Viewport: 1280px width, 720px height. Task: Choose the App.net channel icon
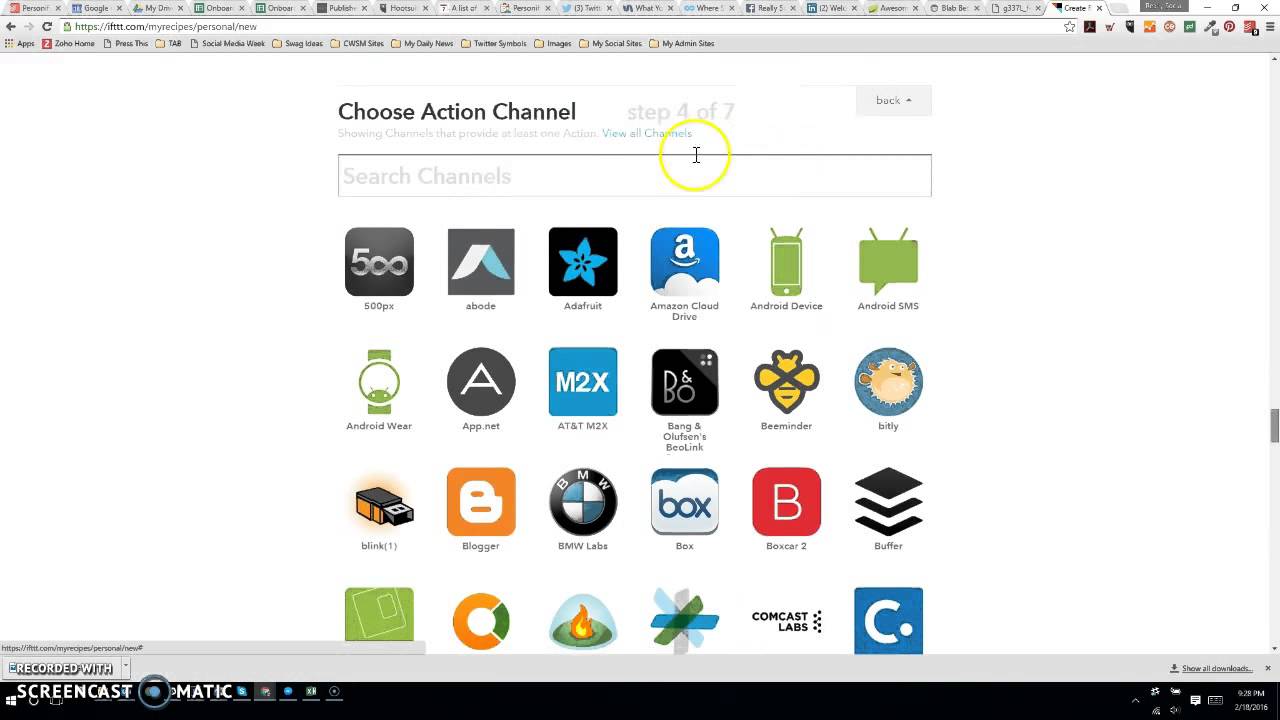[x=481, y=382]
